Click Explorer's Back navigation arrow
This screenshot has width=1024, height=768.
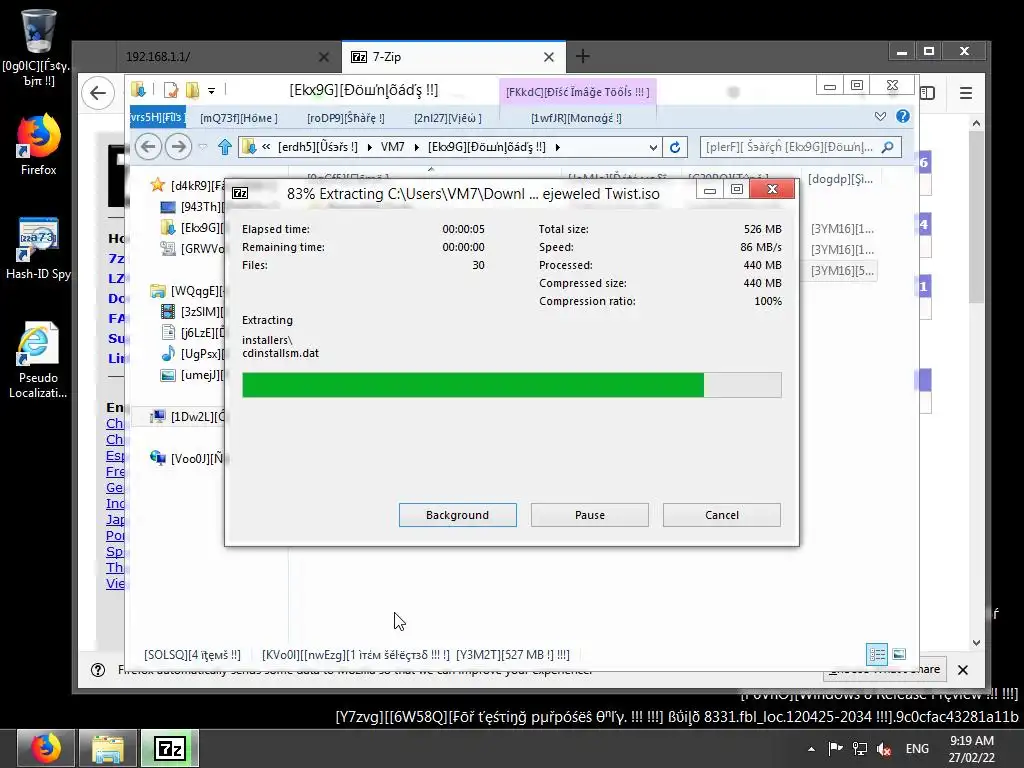[148, 147]
